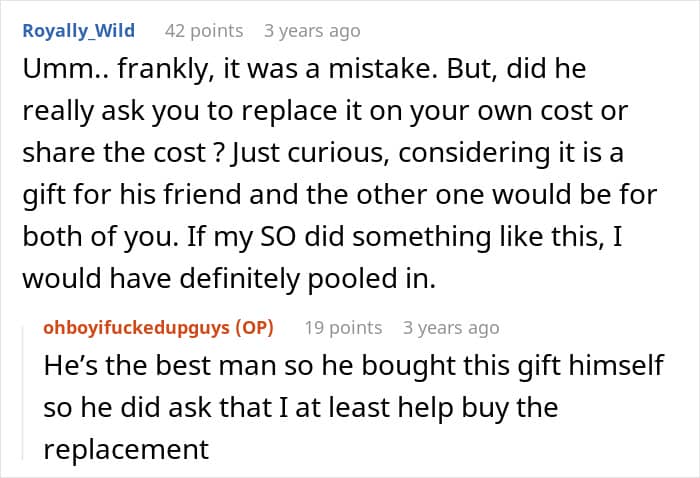700x478 pixels.
Task: Click the line "really ask you to replace"
Action: coord(325,112)
